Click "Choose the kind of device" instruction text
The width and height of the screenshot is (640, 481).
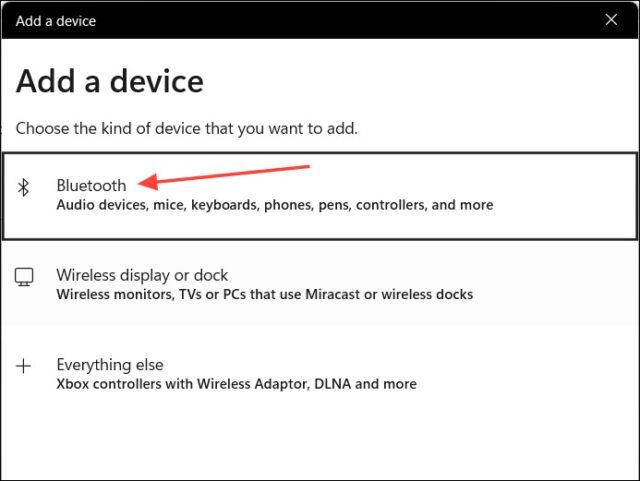point(187,129)
